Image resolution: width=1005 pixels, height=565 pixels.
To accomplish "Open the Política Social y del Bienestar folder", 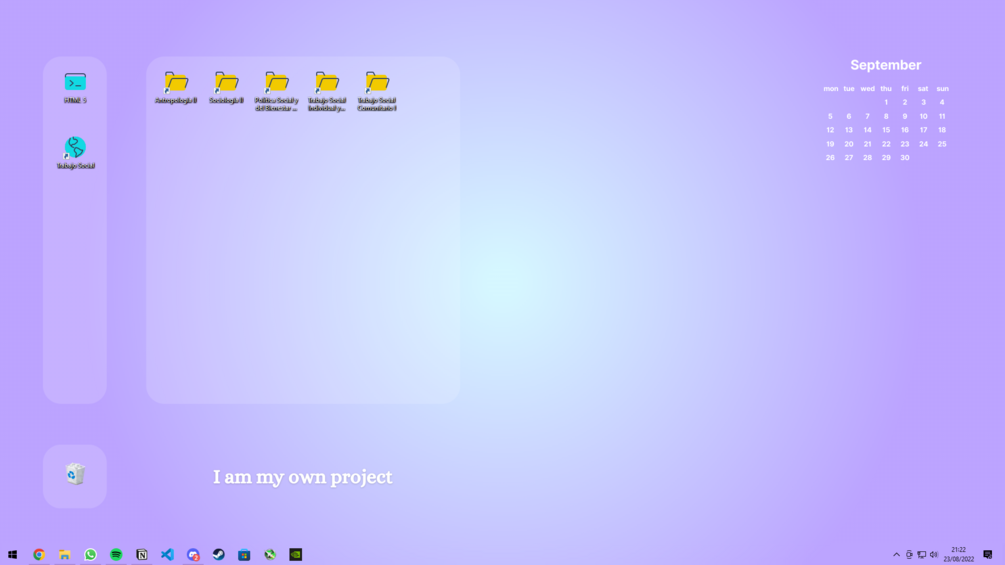I will (x=276, y=92).
